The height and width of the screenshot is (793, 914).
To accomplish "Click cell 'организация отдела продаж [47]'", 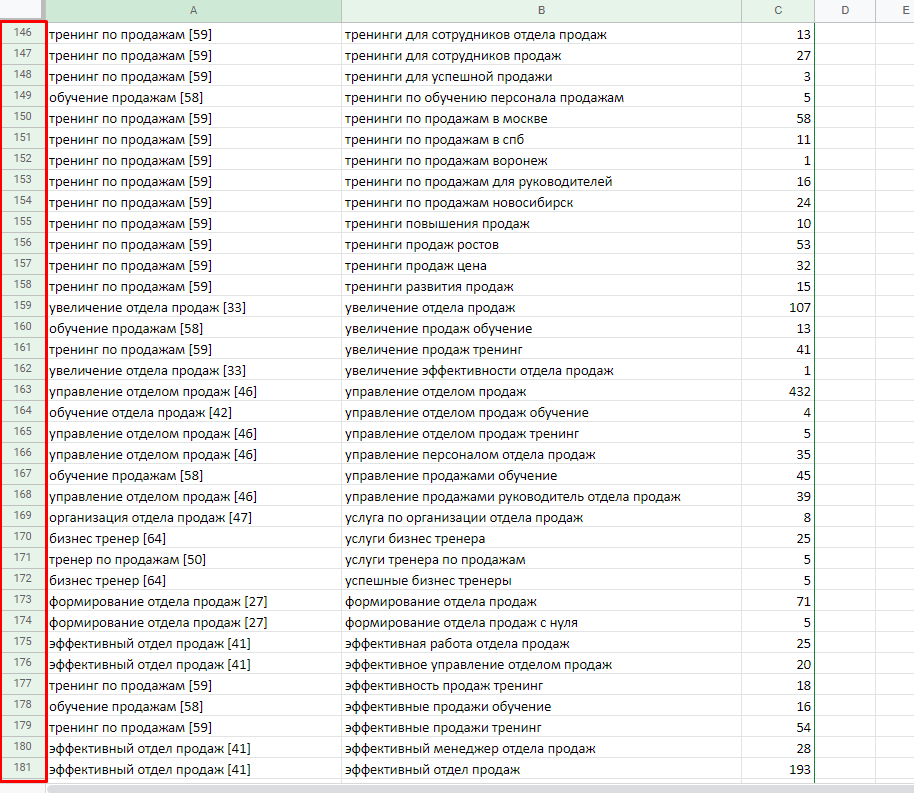I will point(194,518).
